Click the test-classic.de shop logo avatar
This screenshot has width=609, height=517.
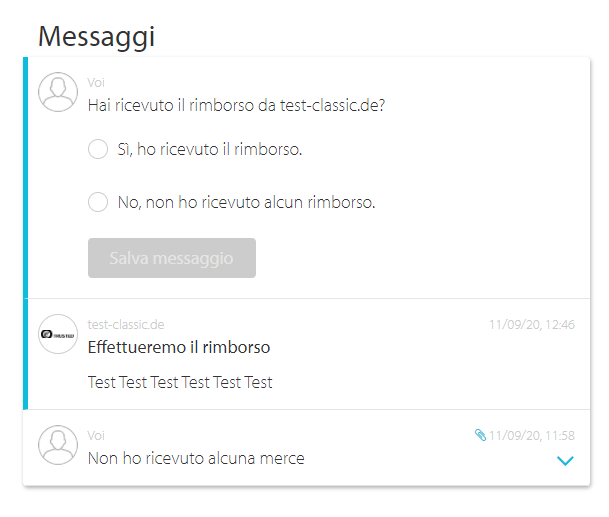pos(58,334)
